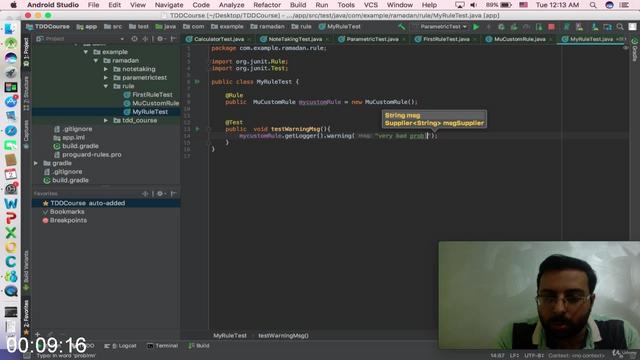Toggle the Captures tool window strip button
This screenshot has height=360, width=640.
pos(26,134)
